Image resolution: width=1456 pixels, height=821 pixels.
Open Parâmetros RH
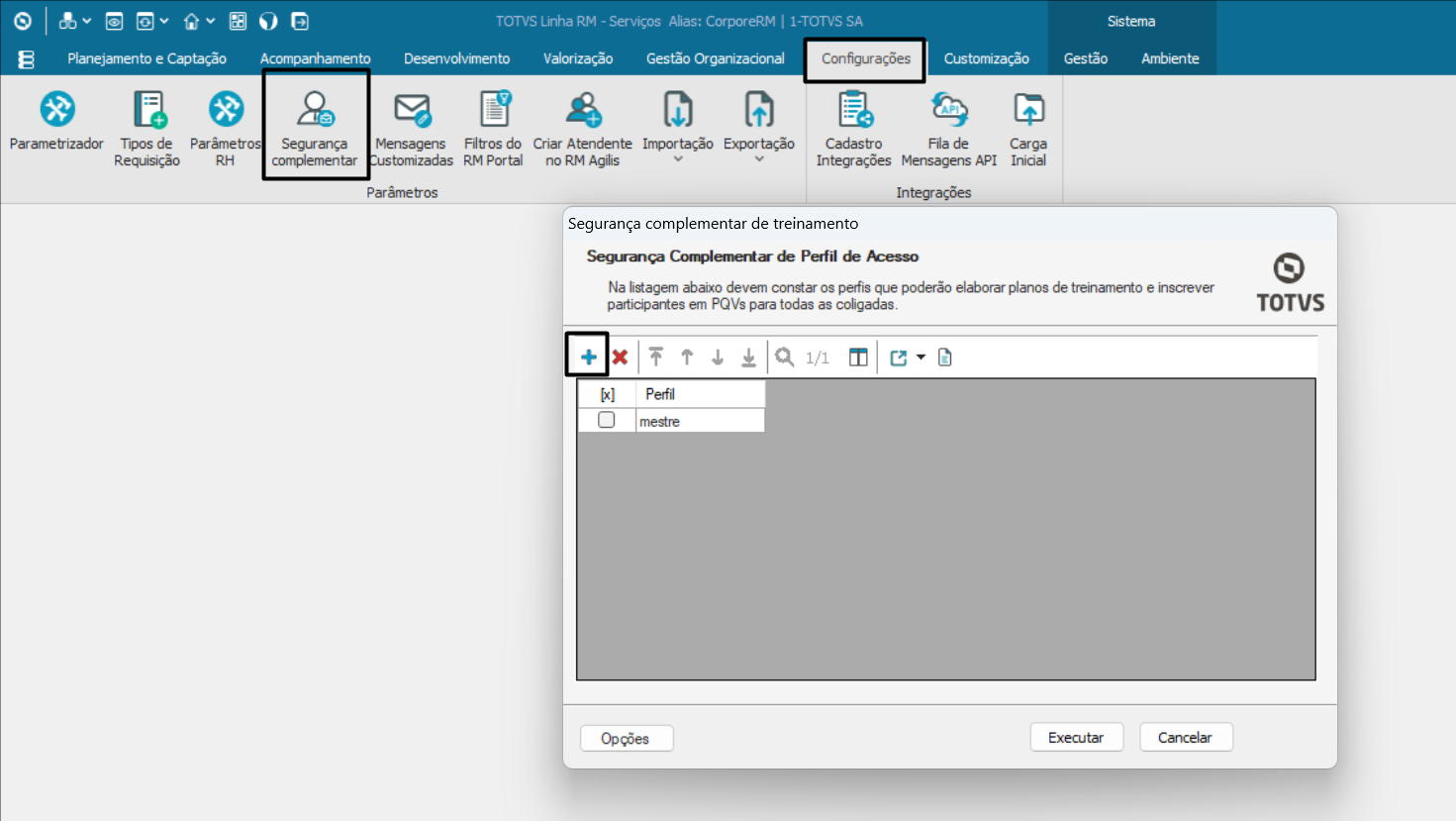click(x=226, y=129)
